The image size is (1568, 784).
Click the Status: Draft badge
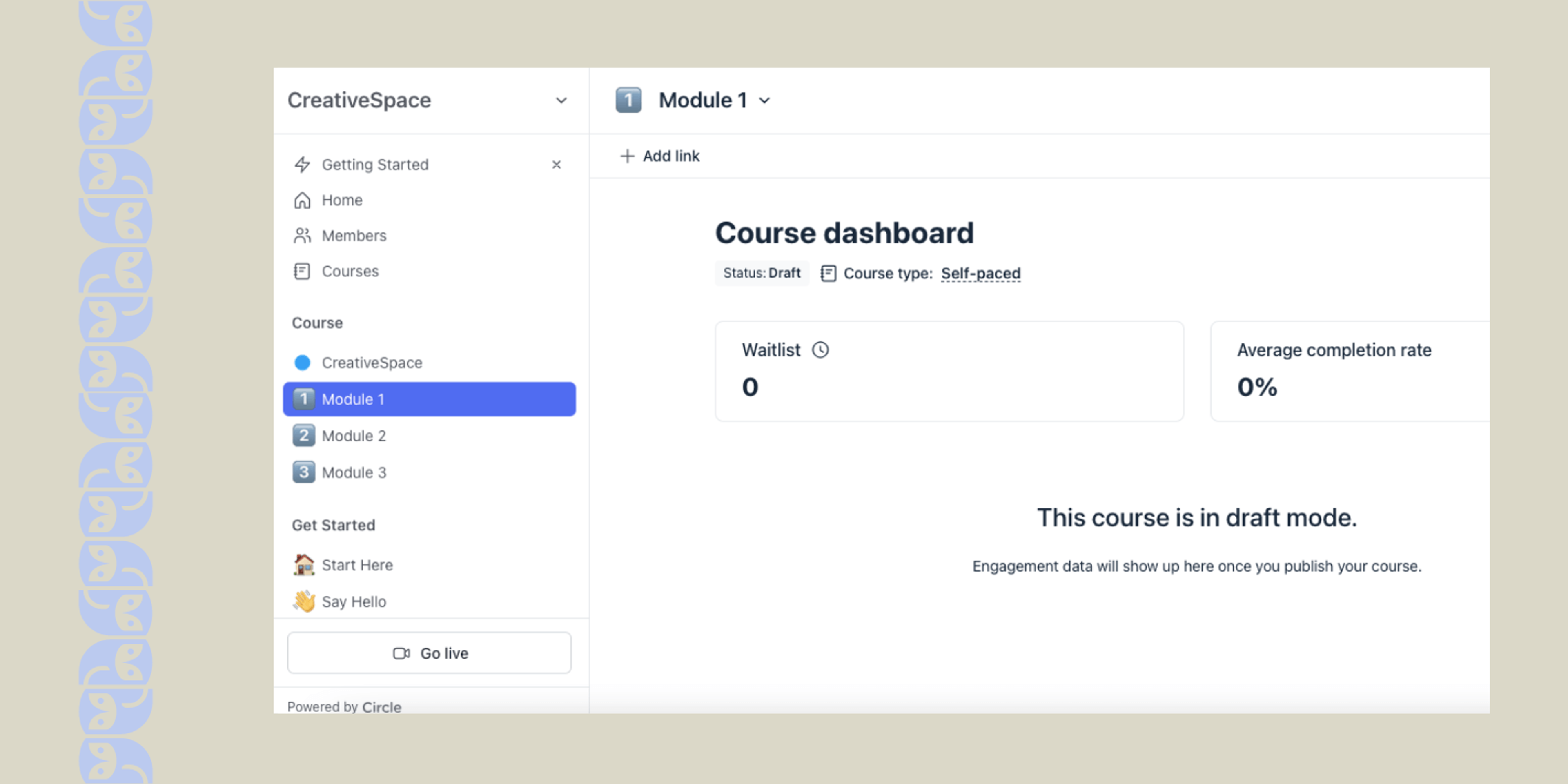(762, 273)
